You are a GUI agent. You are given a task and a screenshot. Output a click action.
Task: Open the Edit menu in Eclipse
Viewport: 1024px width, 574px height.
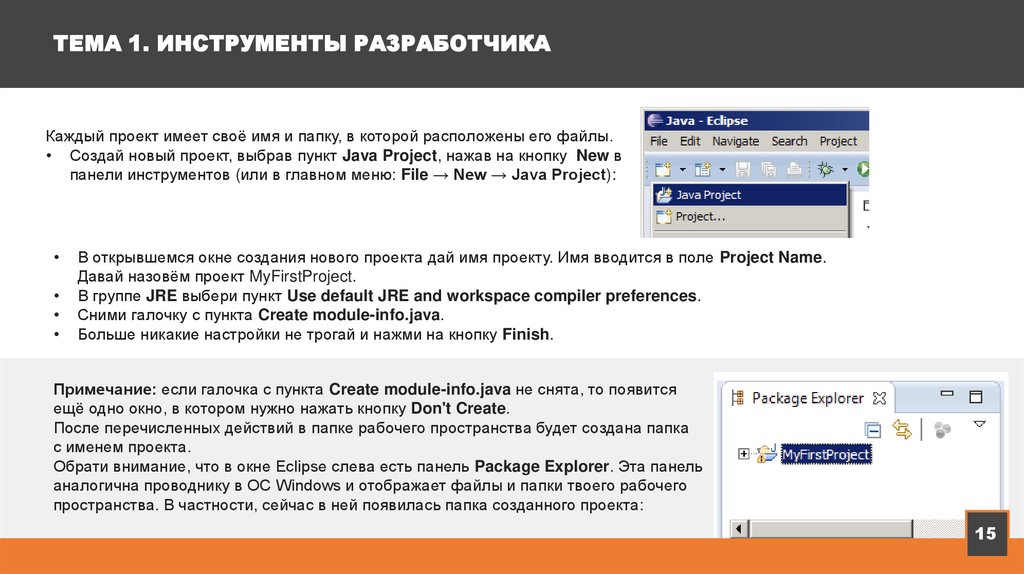(690, 141)
